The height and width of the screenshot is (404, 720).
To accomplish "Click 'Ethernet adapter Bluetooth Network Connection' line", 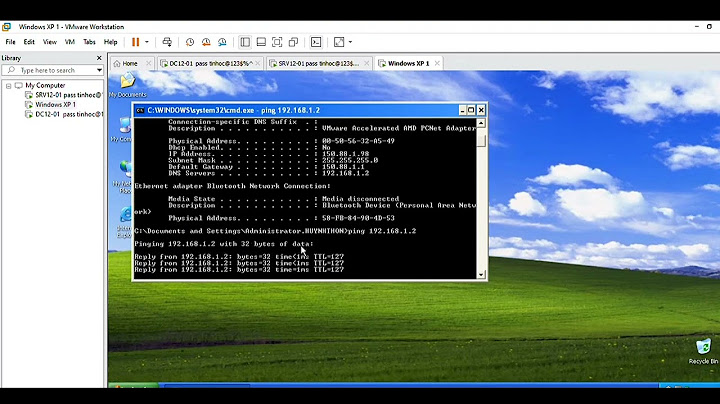I will coord(232,186).
